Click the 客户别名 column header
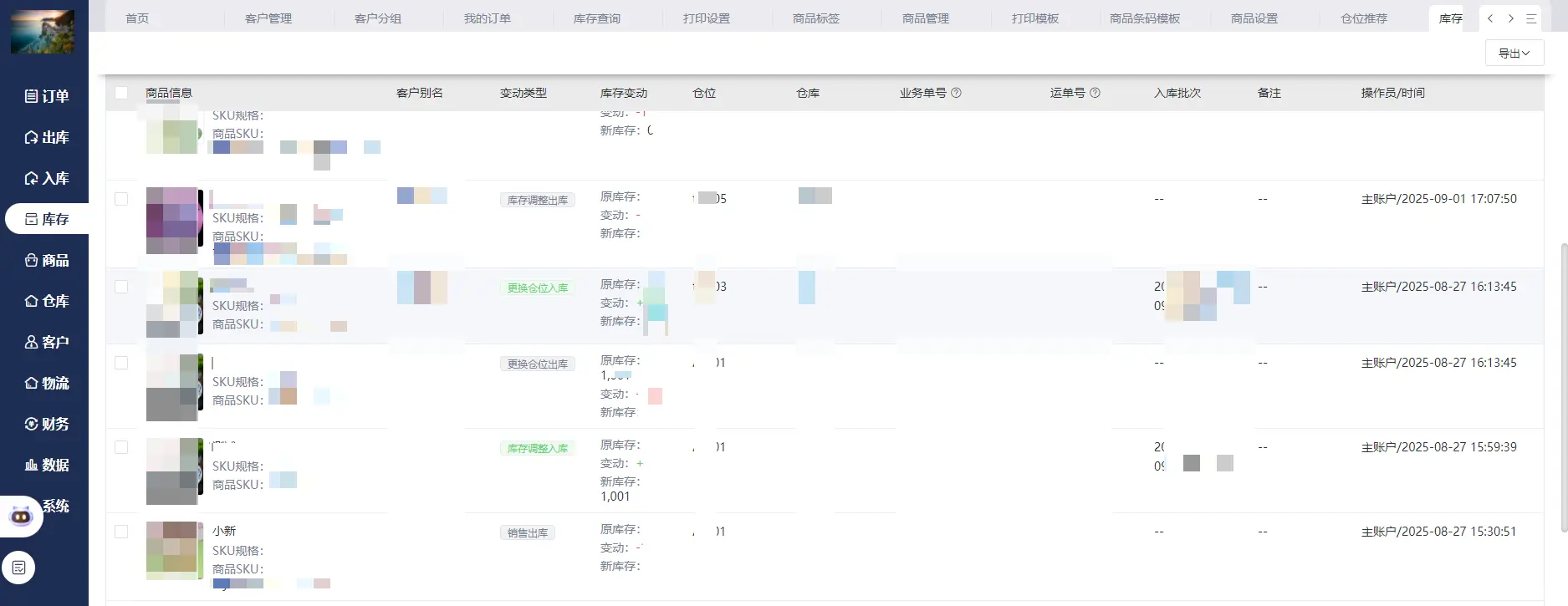Viewport: 1568px width, 606px height. 420,93
